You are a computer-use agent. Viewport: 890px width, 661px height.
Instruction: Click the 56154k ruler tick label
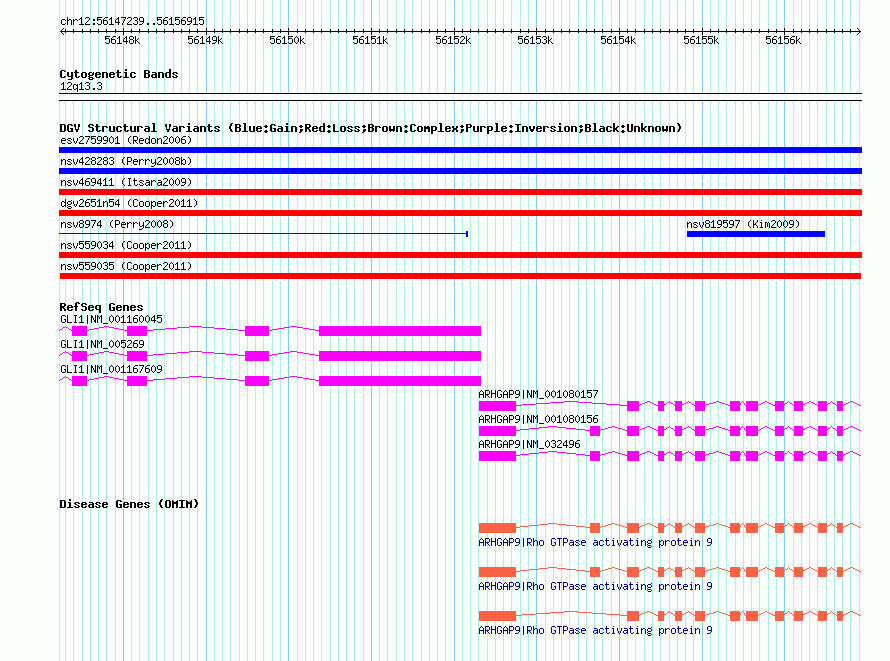click(618, 41)
